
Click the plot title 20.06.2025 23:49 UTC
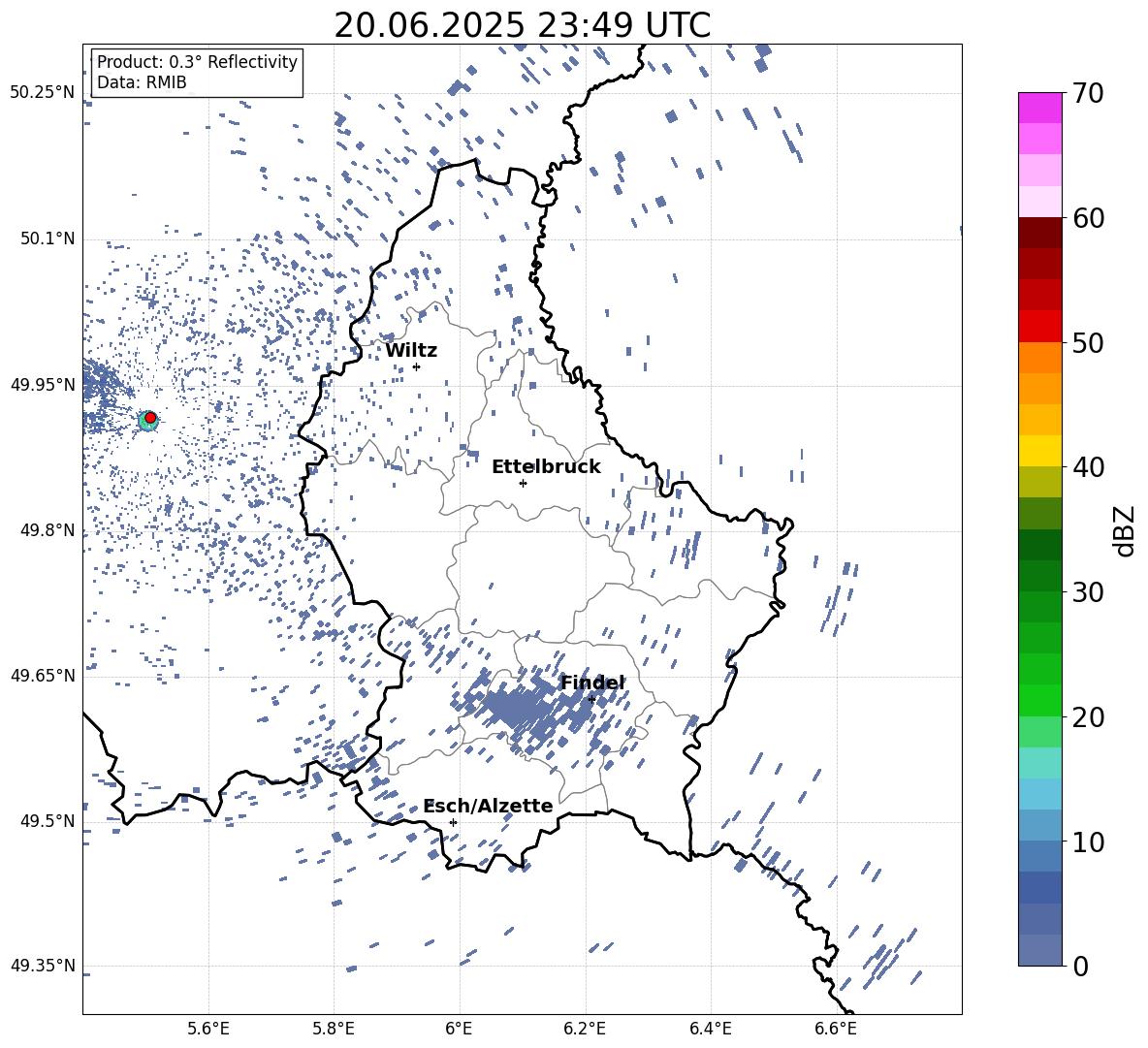[x=523, y=26]
